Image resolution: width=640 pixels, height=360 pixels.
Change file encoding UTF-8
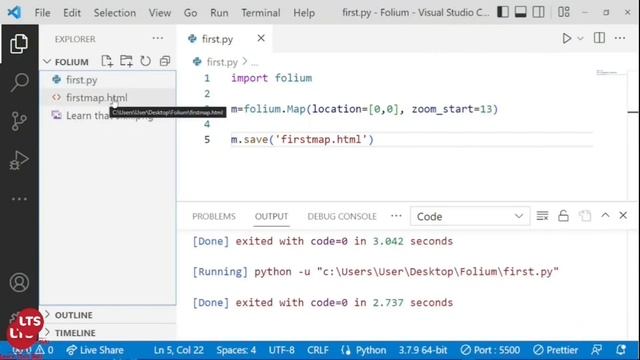tap(281, 350)
